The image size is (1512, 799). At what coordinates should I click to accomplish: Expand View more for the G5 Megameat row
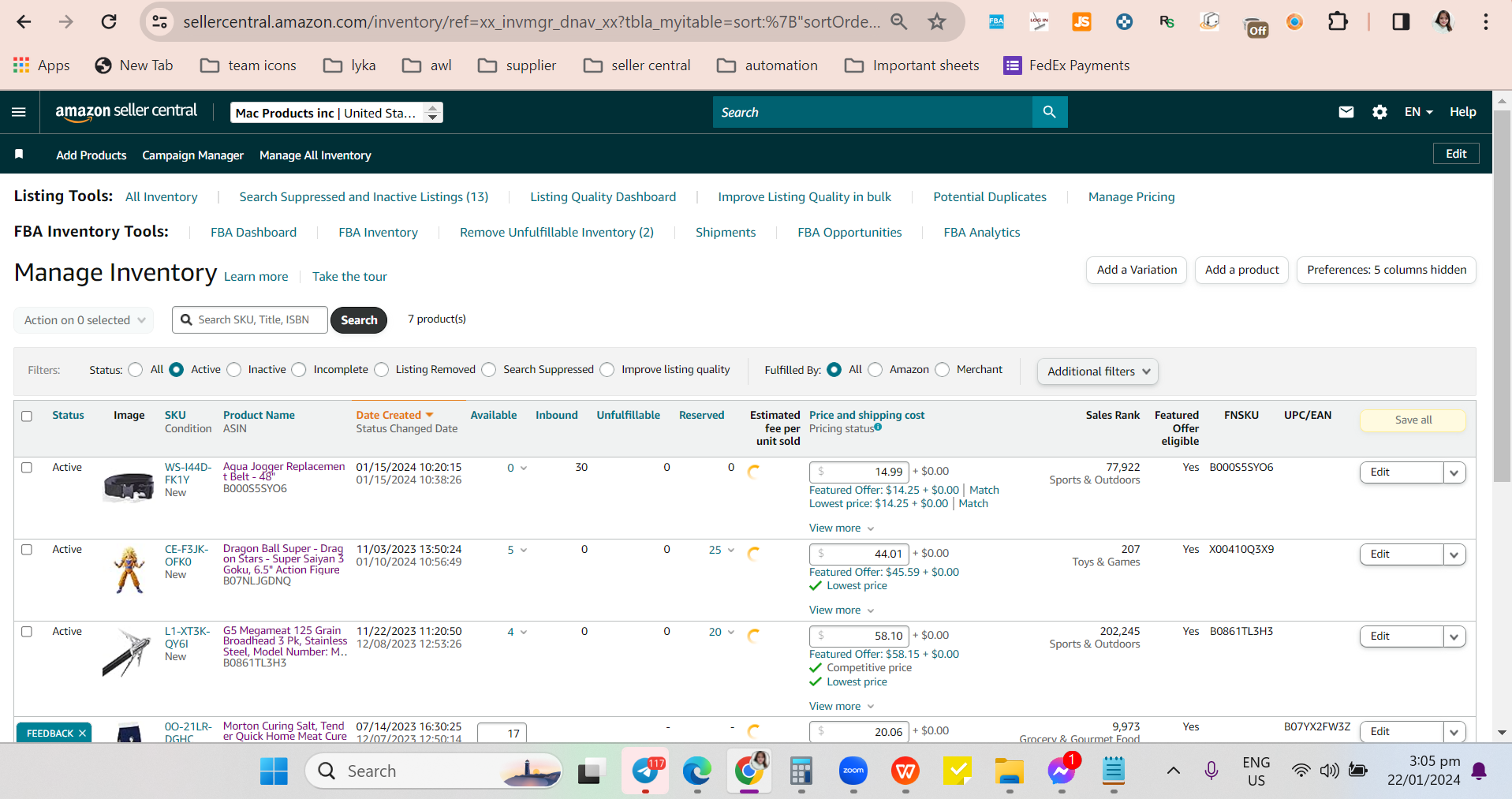click(842, 706)
